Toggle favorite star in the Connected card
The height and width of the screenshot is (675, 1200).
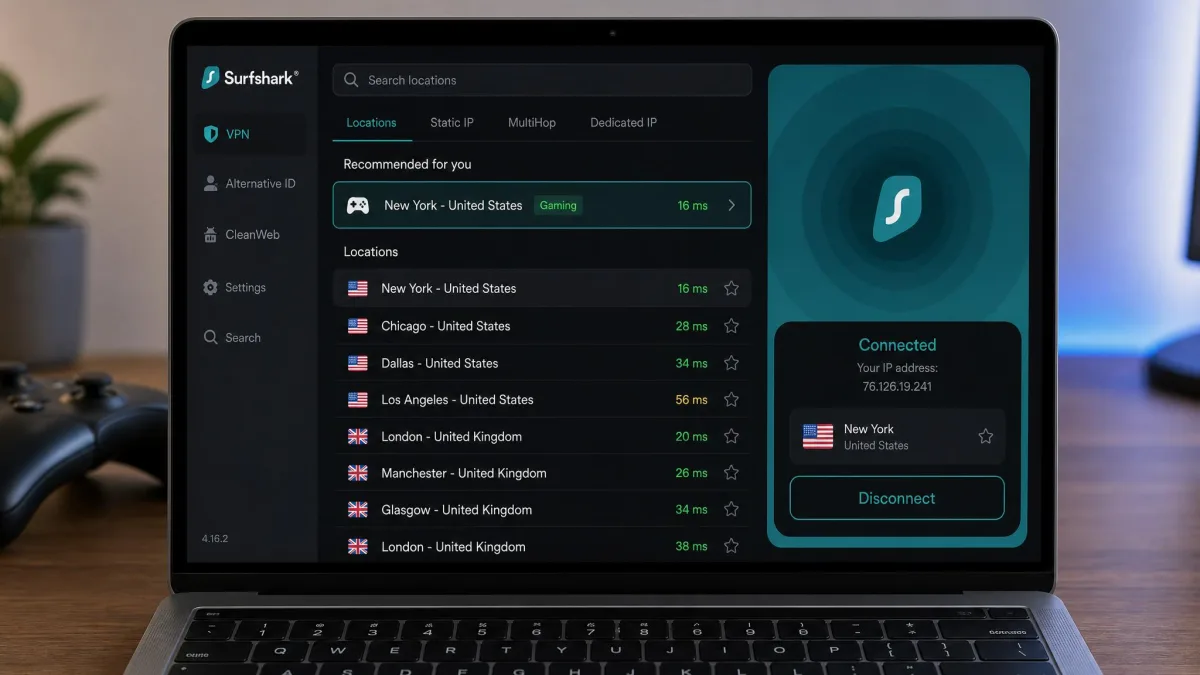tap(986, 436)
